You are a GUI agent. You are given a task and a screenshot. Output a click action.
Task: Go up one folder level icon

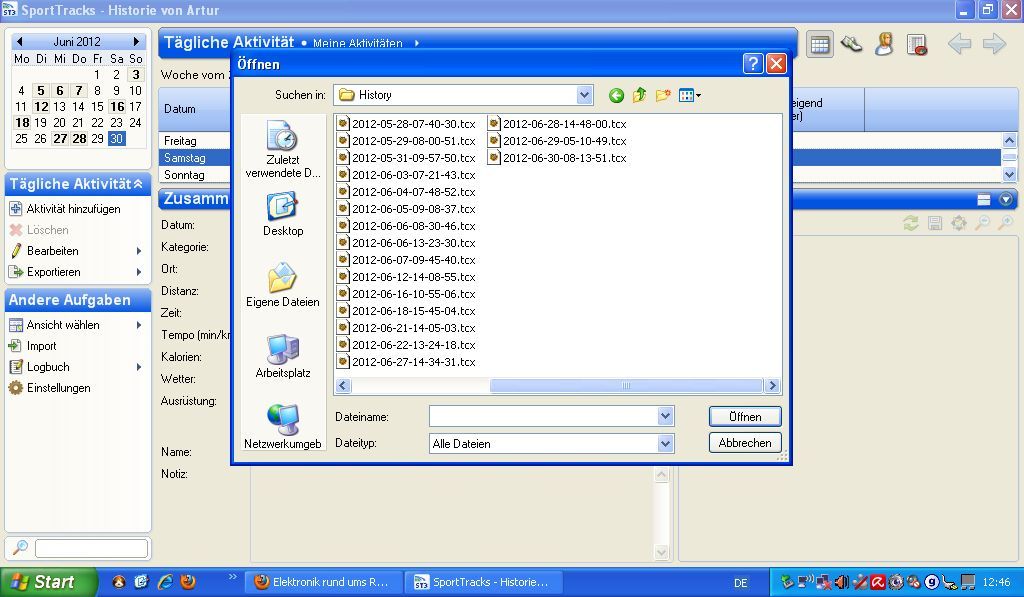(x=639, y=95)
